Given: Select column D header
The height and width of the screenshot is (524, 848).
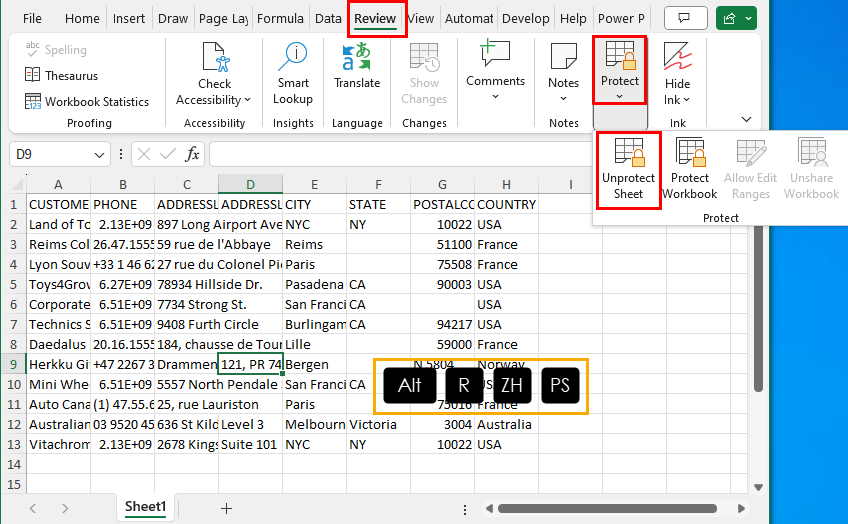Looking at the screenshot, I should pos(250,184).
